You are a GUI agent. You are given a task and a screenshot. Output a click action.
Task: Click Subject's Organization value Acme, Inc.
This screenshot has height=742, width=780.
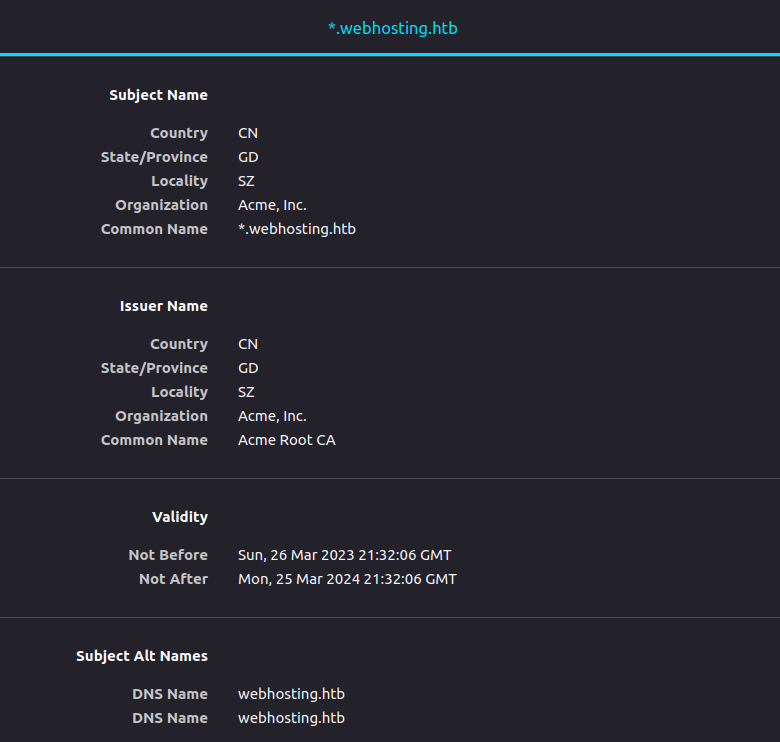(272, 205)
